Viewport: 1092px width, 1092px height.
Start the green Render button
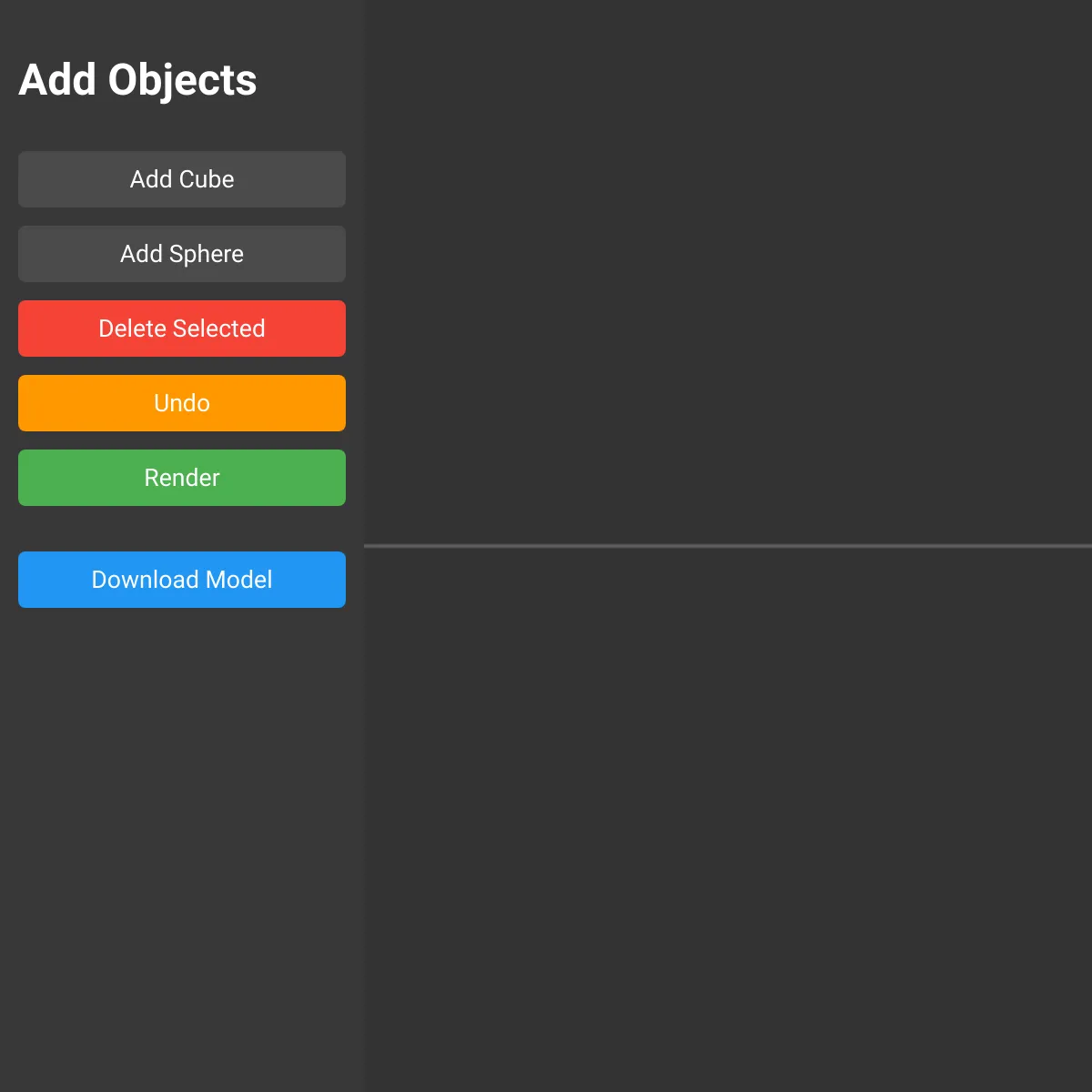tap(182, 478)
